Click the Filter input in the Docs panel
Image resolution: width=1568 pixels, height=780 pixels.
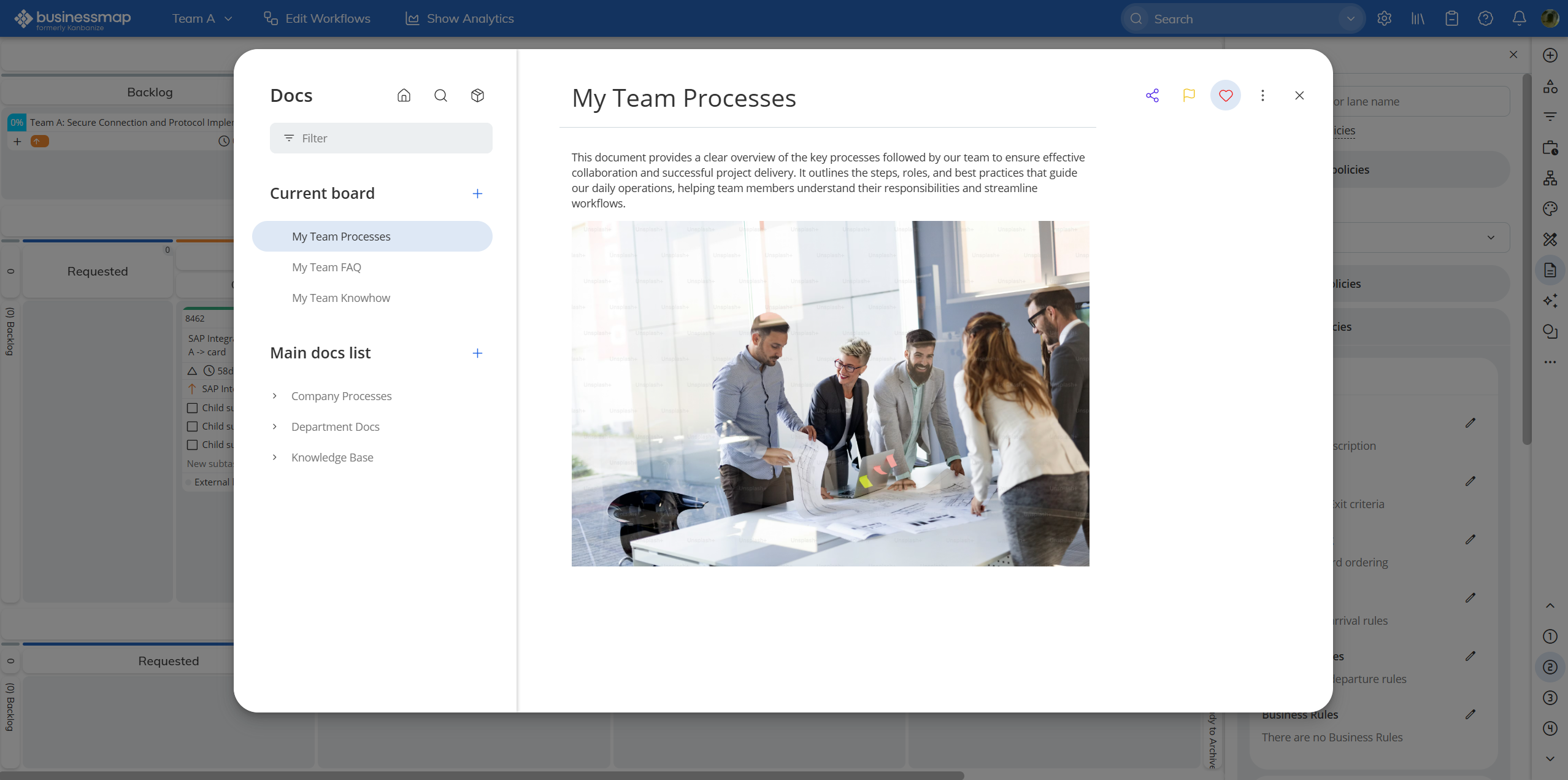point(380,137)
